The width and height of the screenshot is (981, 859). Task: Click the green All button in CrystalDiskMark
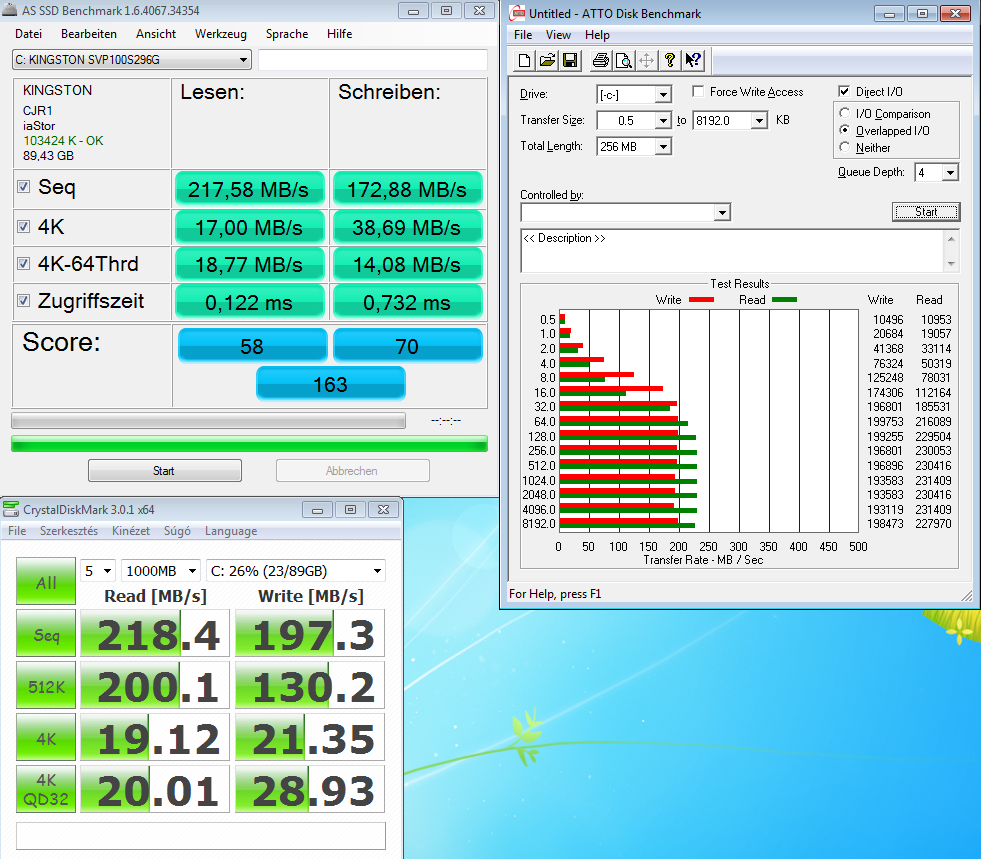46,583
